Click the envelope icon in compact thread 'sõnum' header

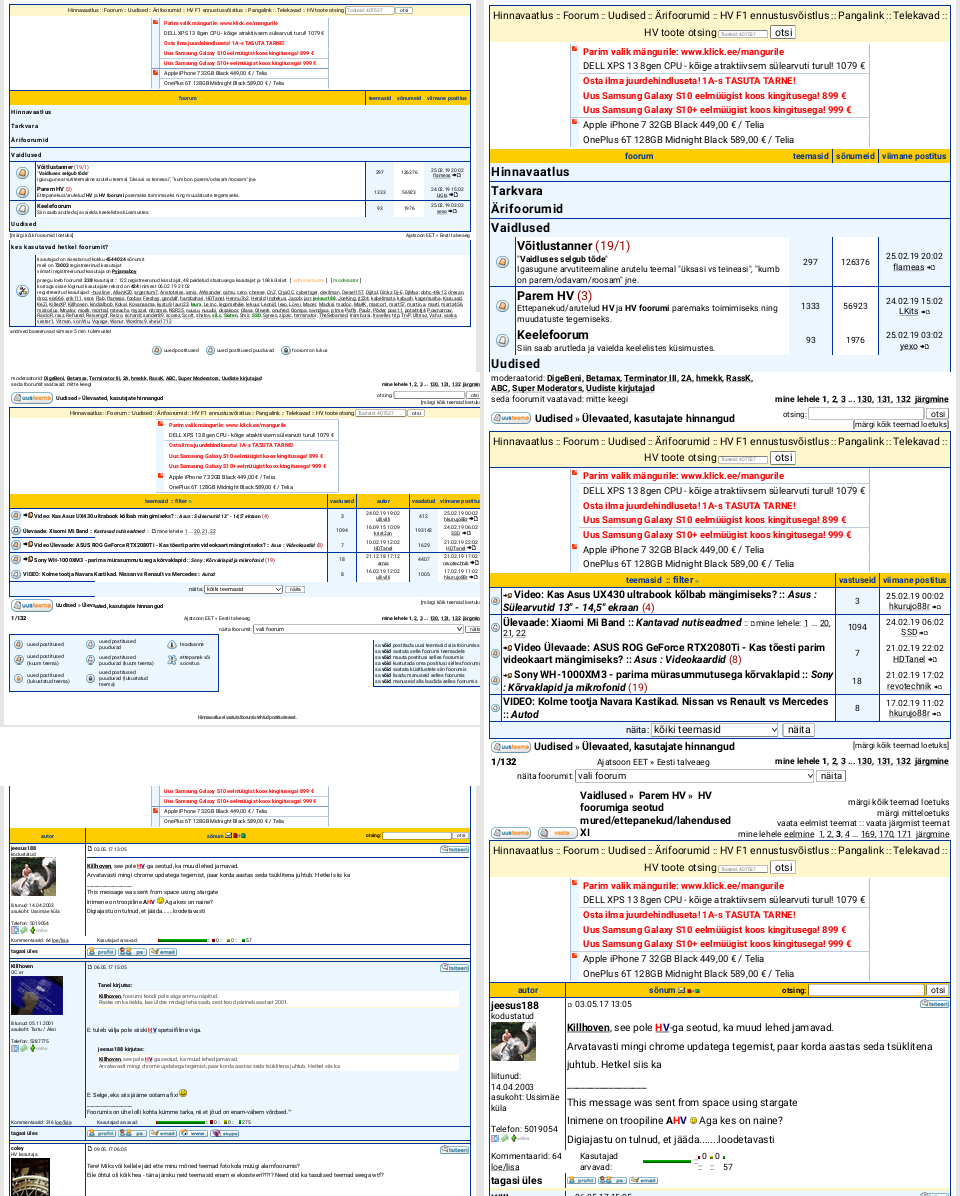coord(229,835)
